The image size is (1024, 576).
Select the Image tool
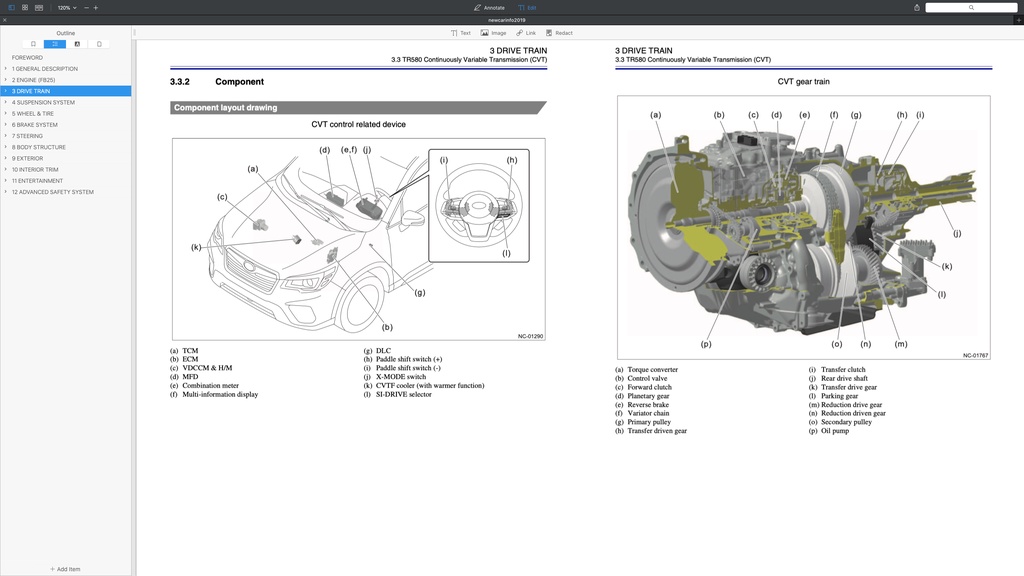[x=493, y=33]
